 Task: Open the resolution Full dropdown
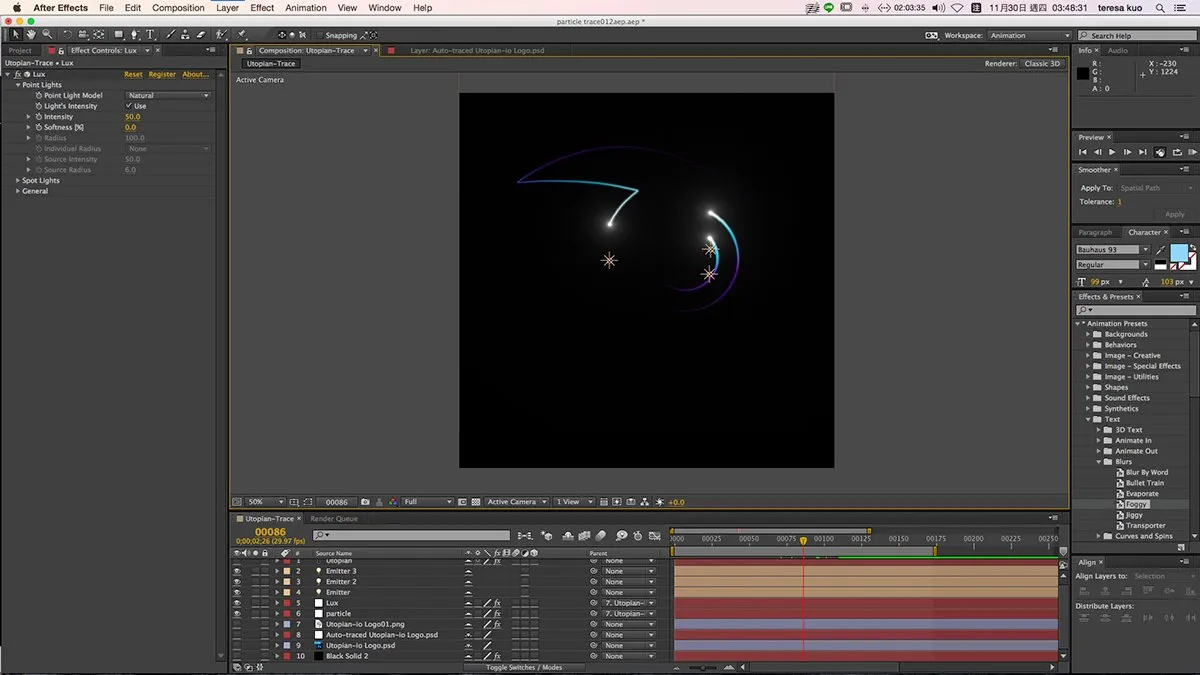(x=427, y=502)
